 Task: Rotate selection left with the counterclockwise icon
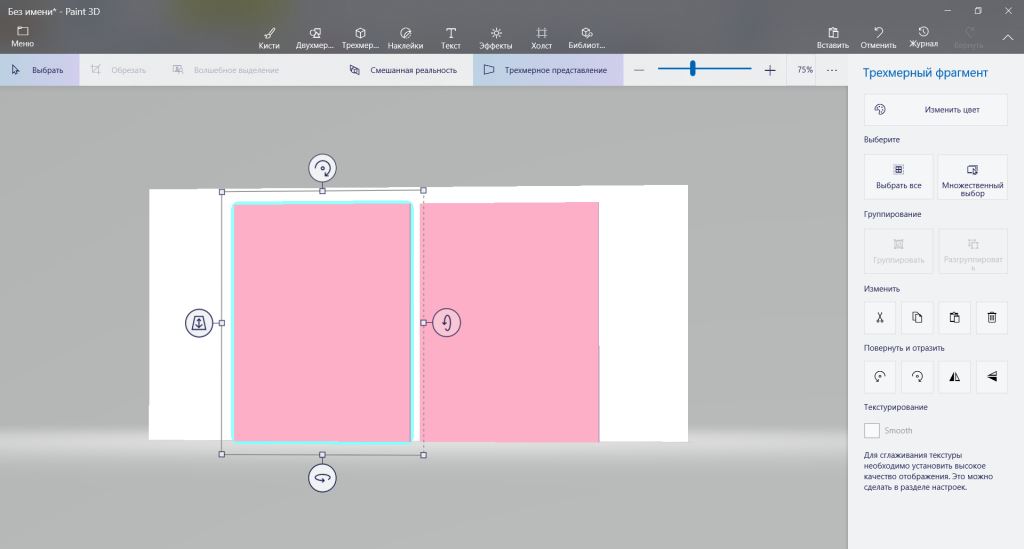click(879, 377)
